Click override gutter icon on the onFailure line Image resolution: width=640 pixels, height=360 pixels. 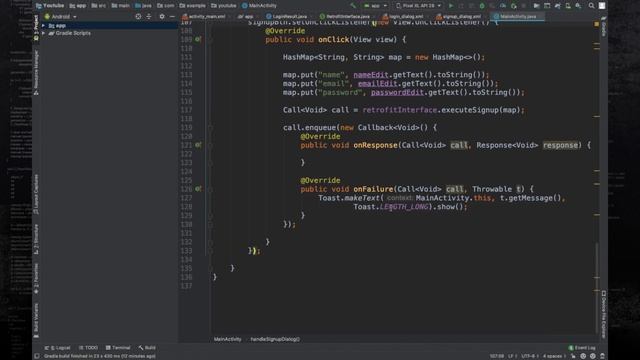(198, 189)
